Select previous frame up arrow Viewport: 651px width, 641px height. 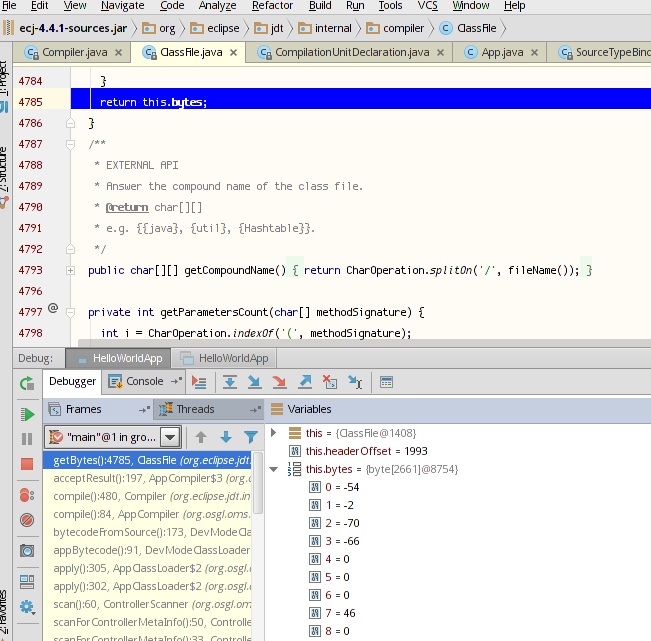point(201,437)
